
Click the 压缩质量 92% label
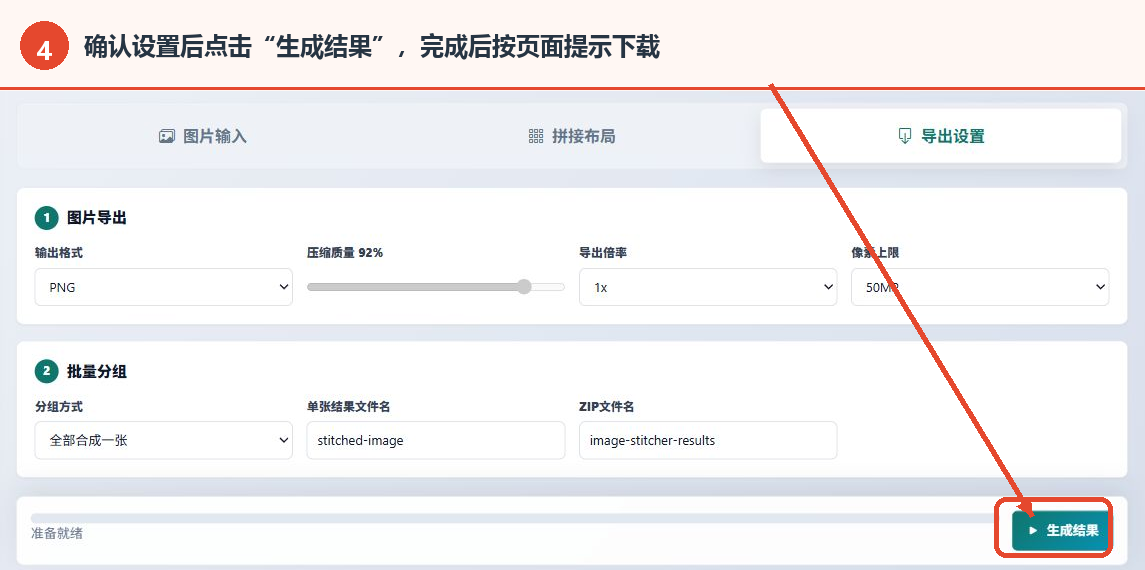pyautogui.click(x=345, y=253)
